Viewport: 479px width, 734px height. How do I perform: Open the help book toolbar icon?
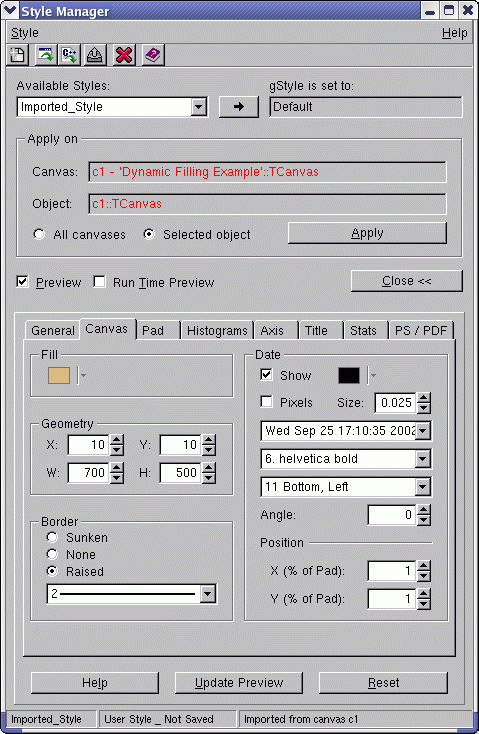pyautogui.click(x=153, y=55)
